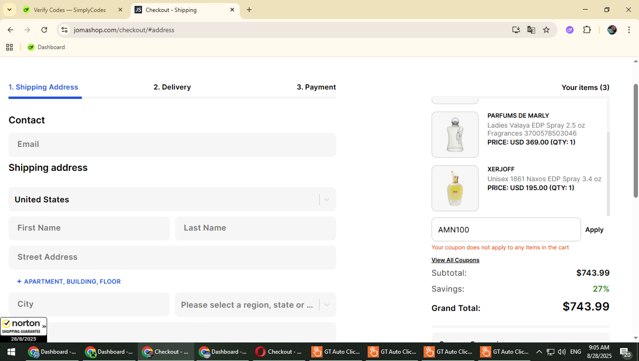Open a new browser tab
639x361 pixels.
(249, 10)
